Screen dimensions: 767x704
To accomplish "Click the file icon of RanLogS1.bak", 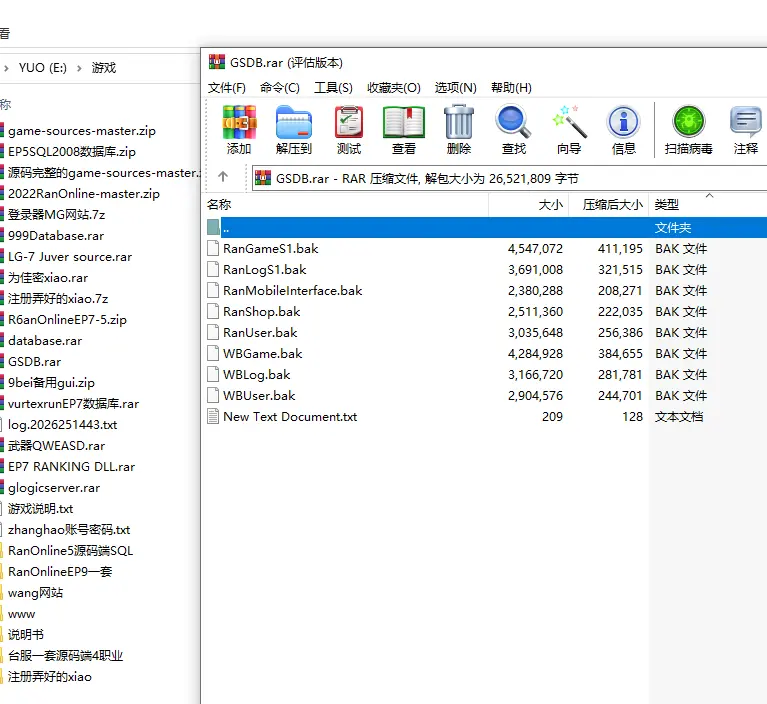I will pos(213,269).
